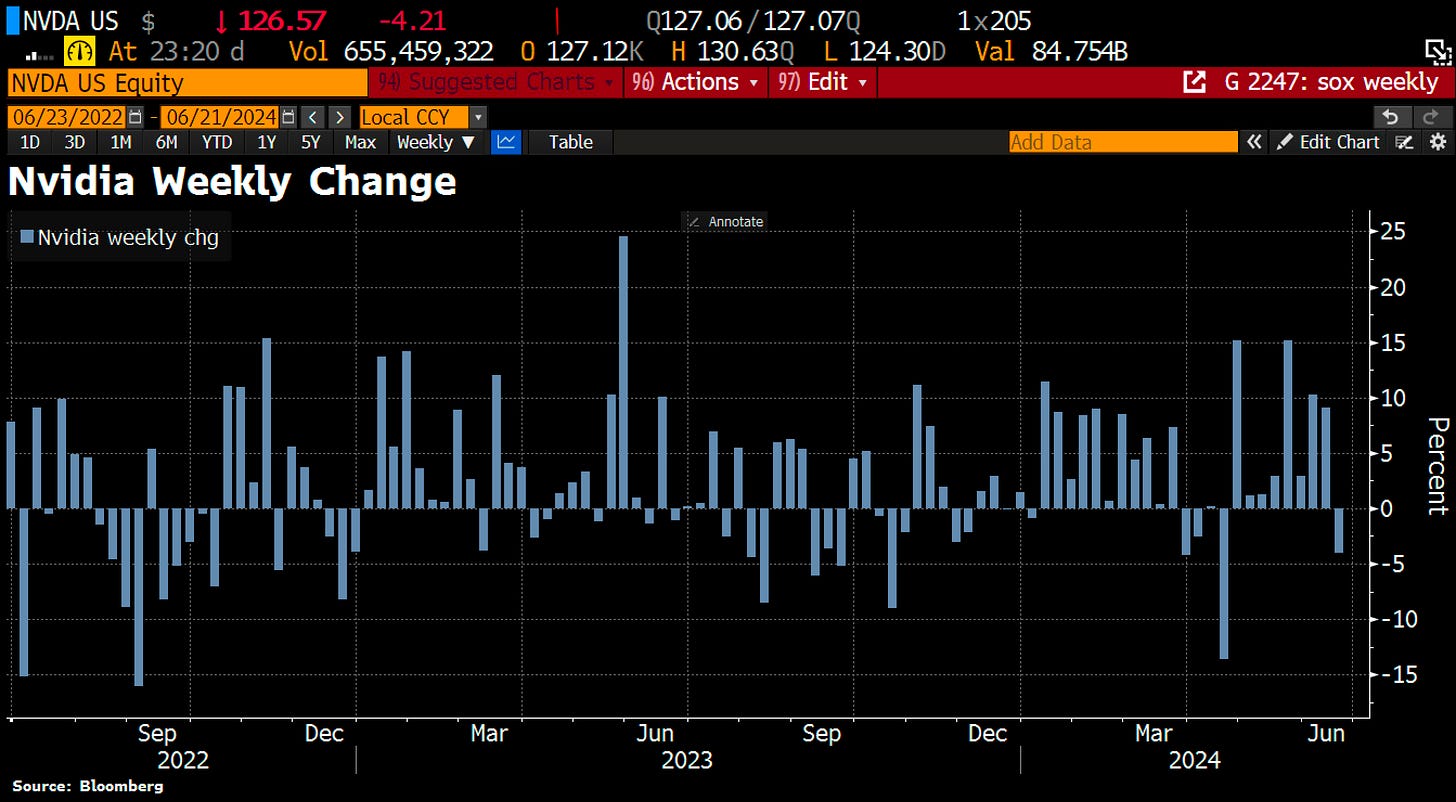Image resolution: width=1456 pixels, height=802 pixels.
Task: Open the Weekly periodicity dropdown
Action: [x=436, y=142]
